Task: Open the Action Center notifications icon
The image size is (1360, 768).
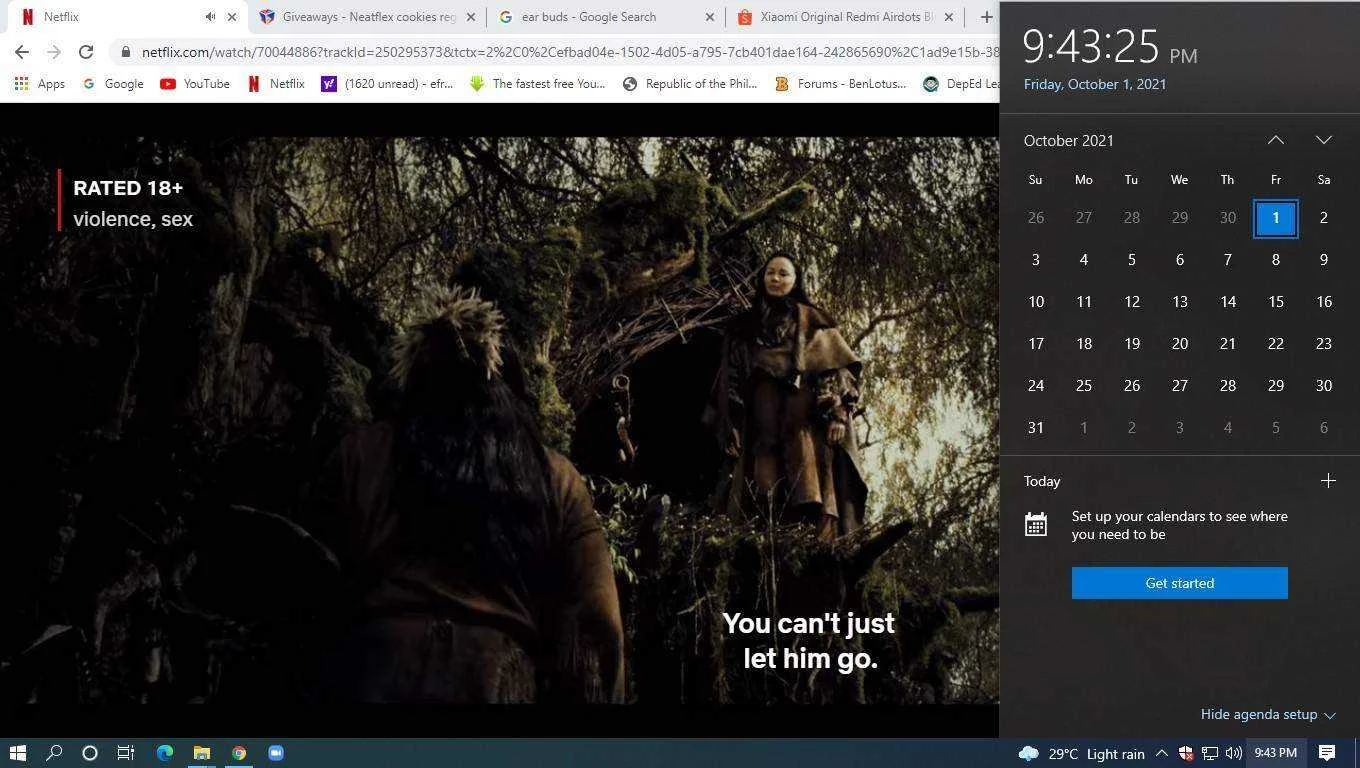Action: coord(1327,753)
